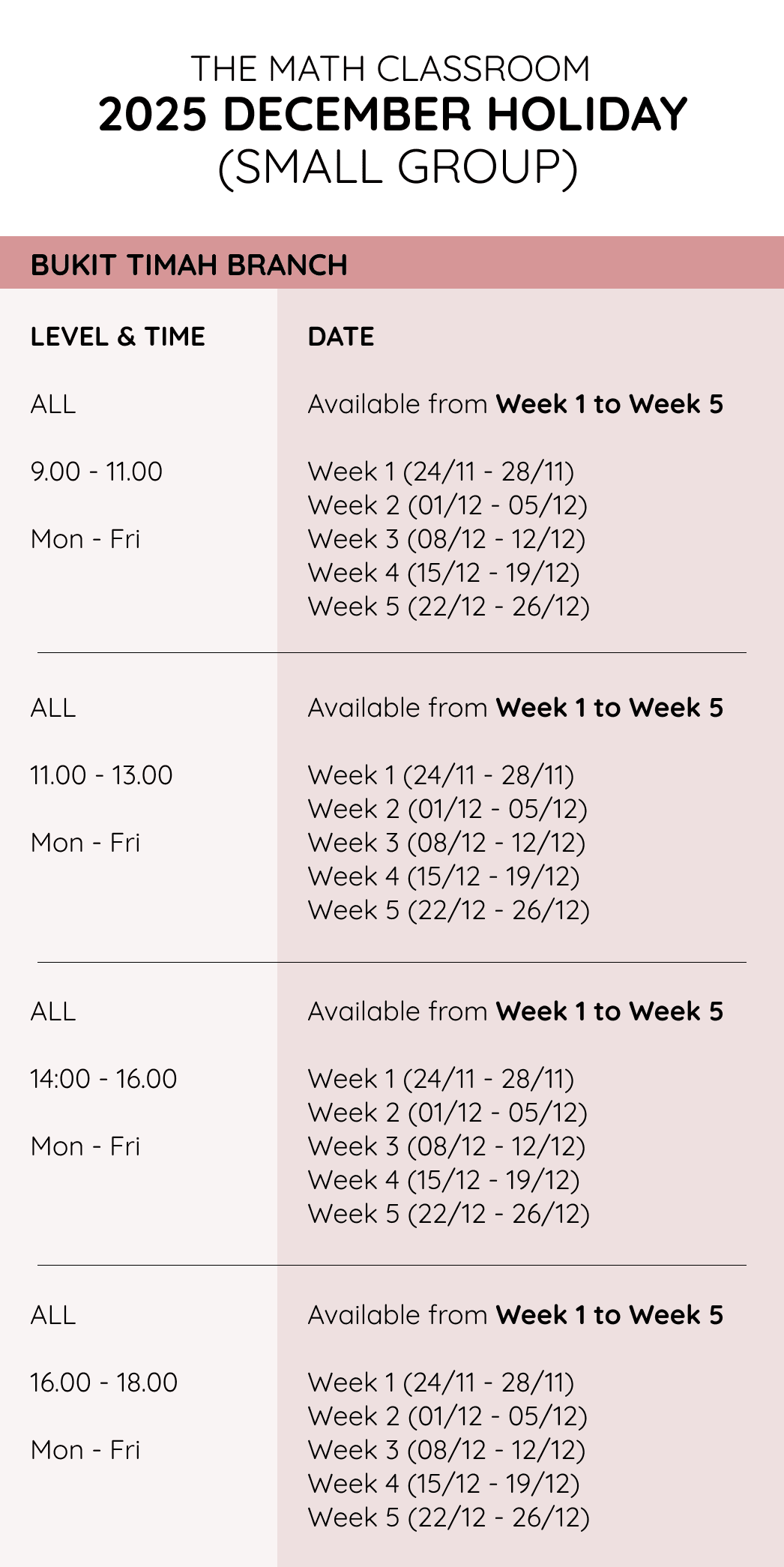
Task: Click the "DATE" column header
Action: pos(341,337)
